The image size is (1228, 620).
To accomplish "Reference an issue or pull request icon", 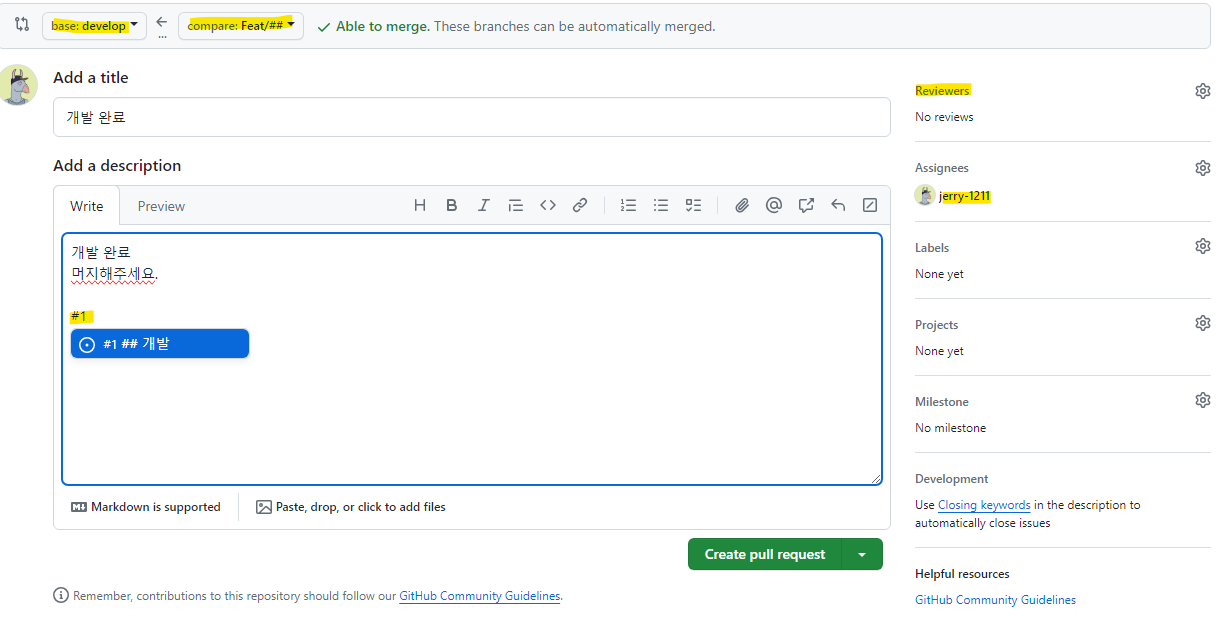I will (806, 205).
